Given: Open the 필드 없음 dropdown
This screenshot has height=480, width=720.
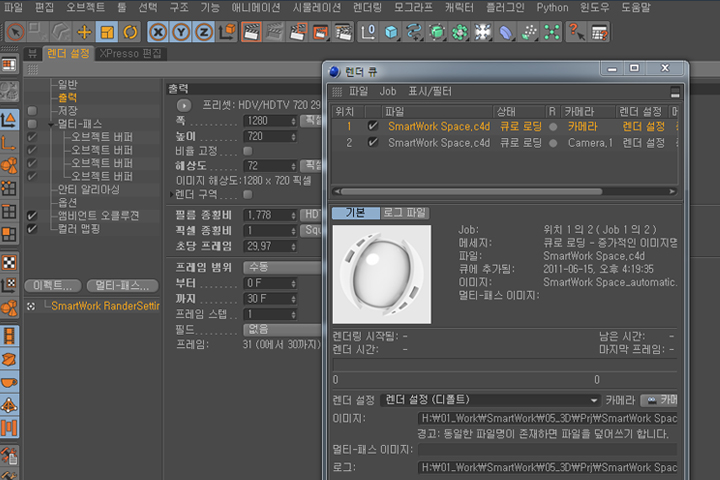Looking at the screenshot, I should (282, 329).
